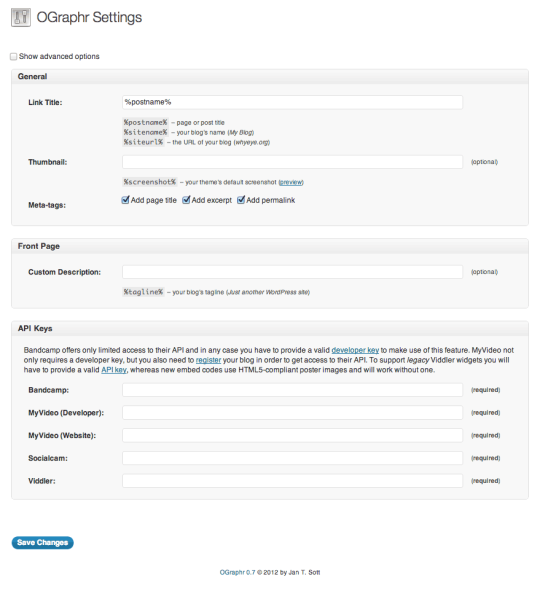Image resolution: width=540 pixels, height=596 pixels.
Task: Open Bandcamp developer key link
Action: (x=355, y=350)
